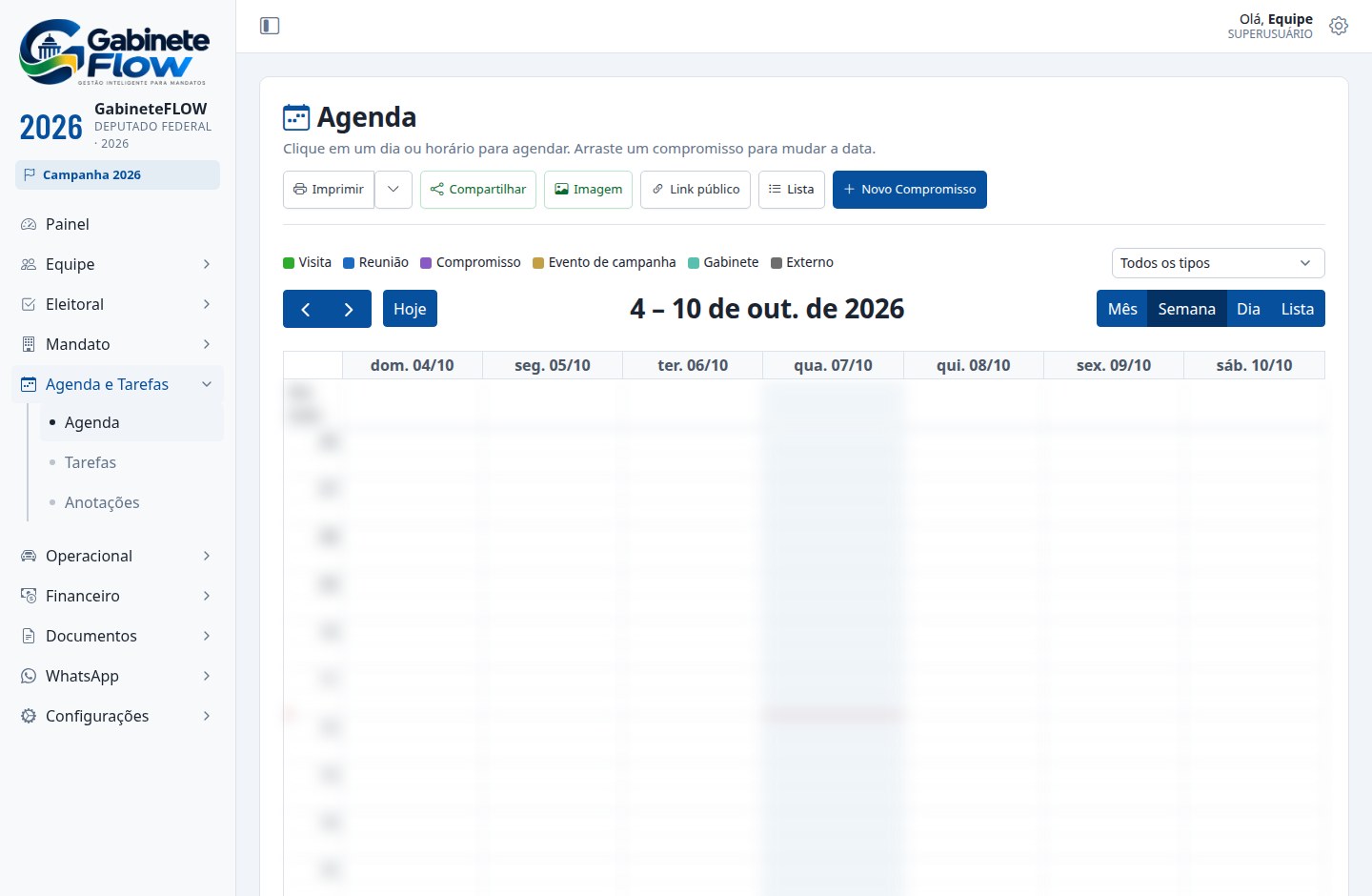Toggle the sidebar collapse icon
1372x896 pixels.
coord(270,26)
